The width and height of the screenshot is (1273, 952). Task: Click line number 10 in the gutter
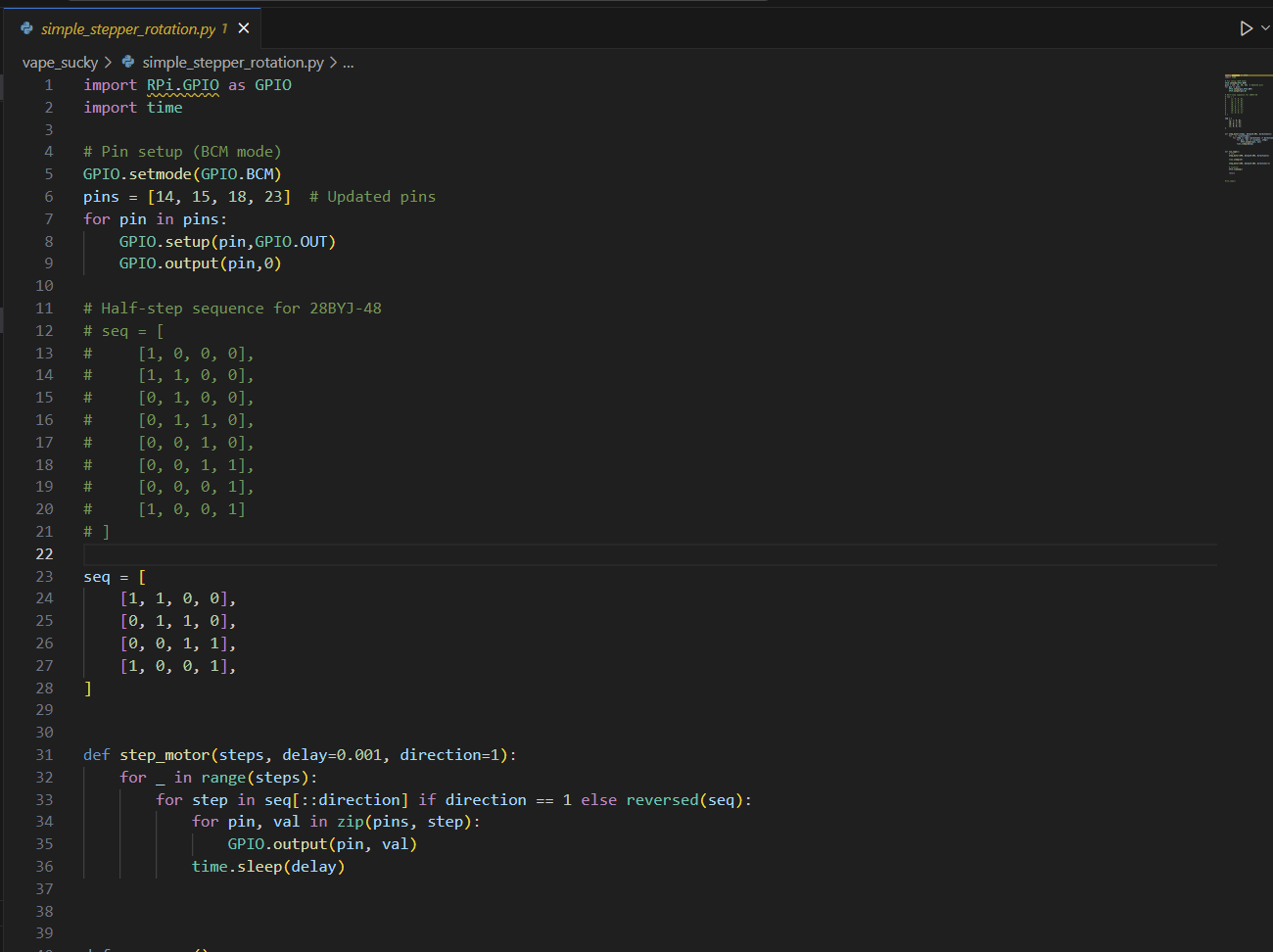[45, 286]
